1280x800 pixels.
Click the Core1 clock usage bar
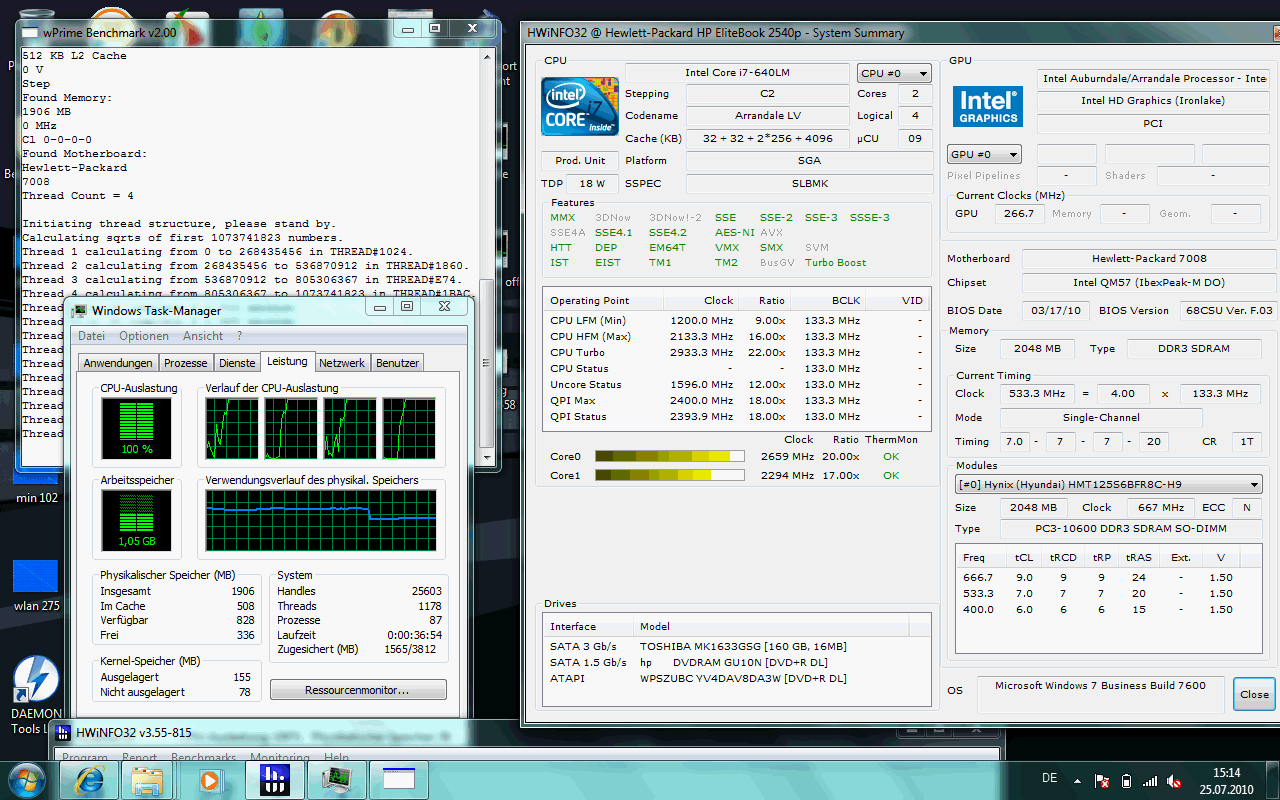[670, 475]
